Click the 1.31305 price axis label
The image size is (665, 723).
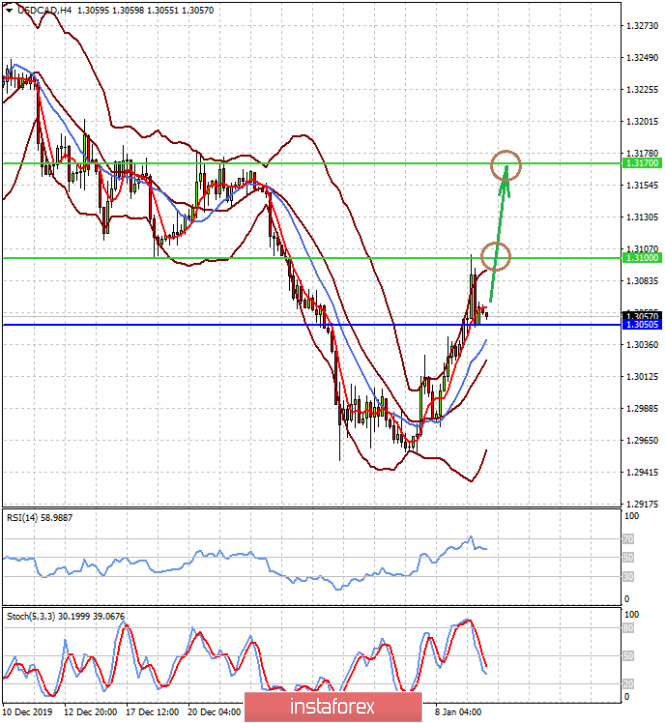[642, 217]
